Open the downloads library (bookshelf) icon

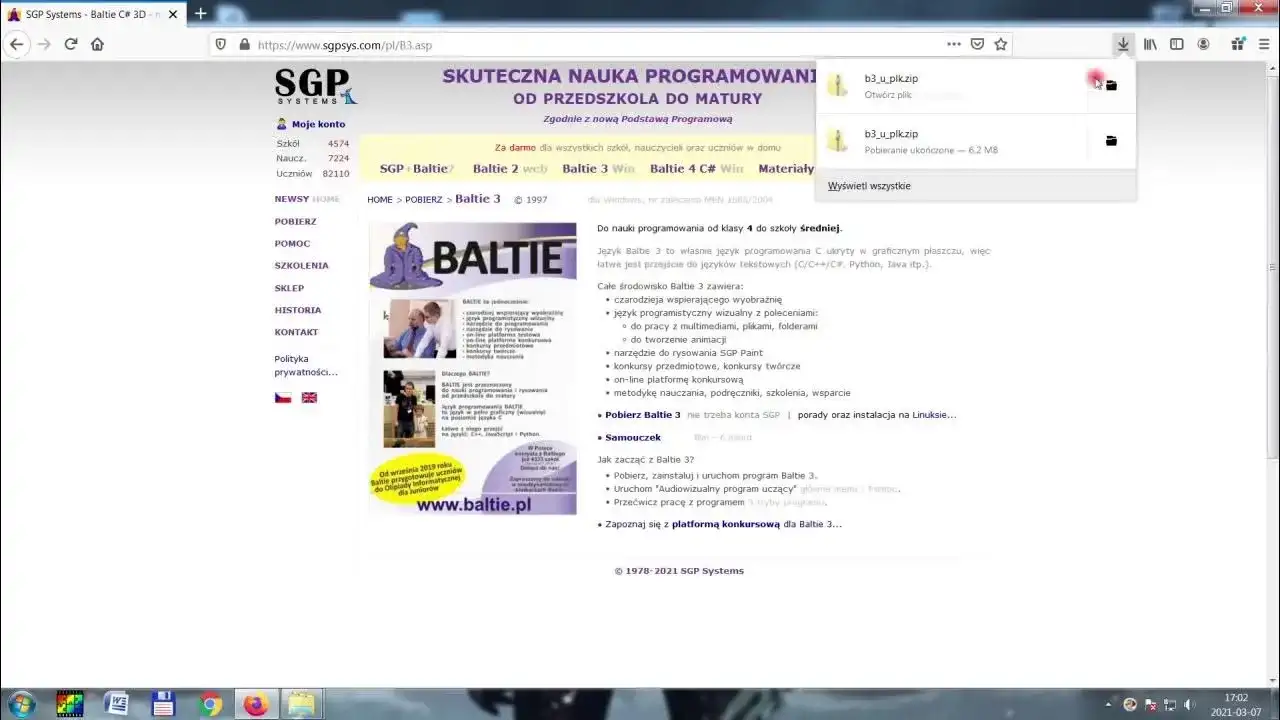1150,44
